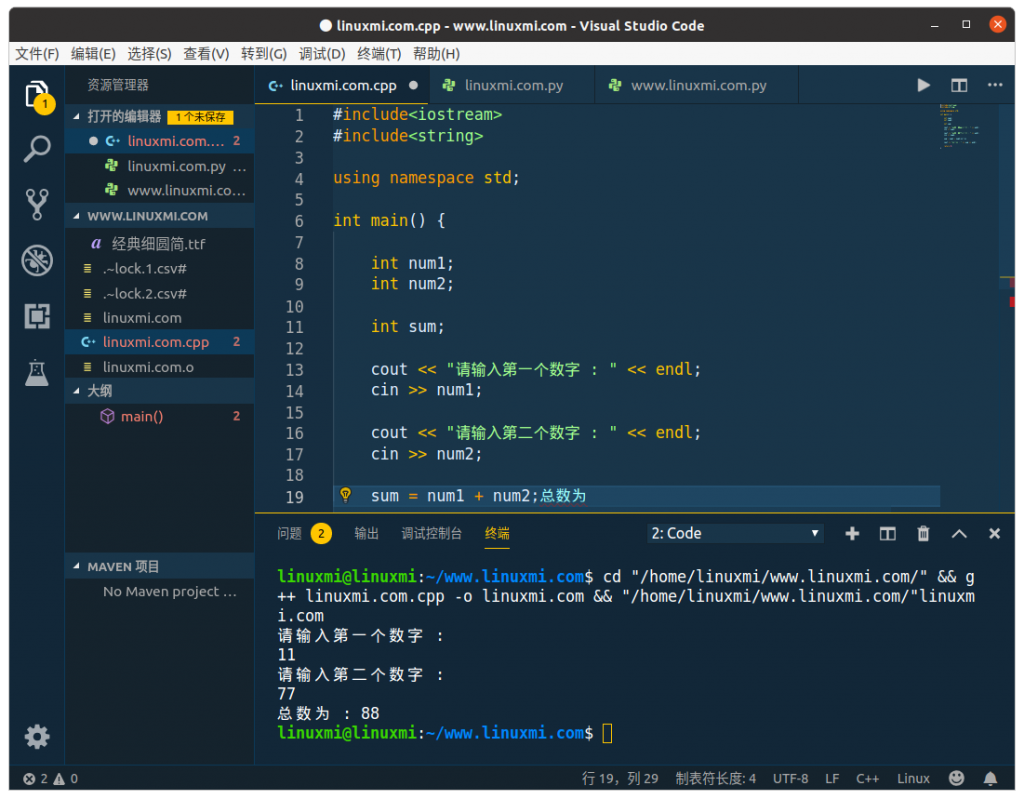Select linuxmi.com.py under open editors
This screenshot has height=799, width=1024.
159,166
